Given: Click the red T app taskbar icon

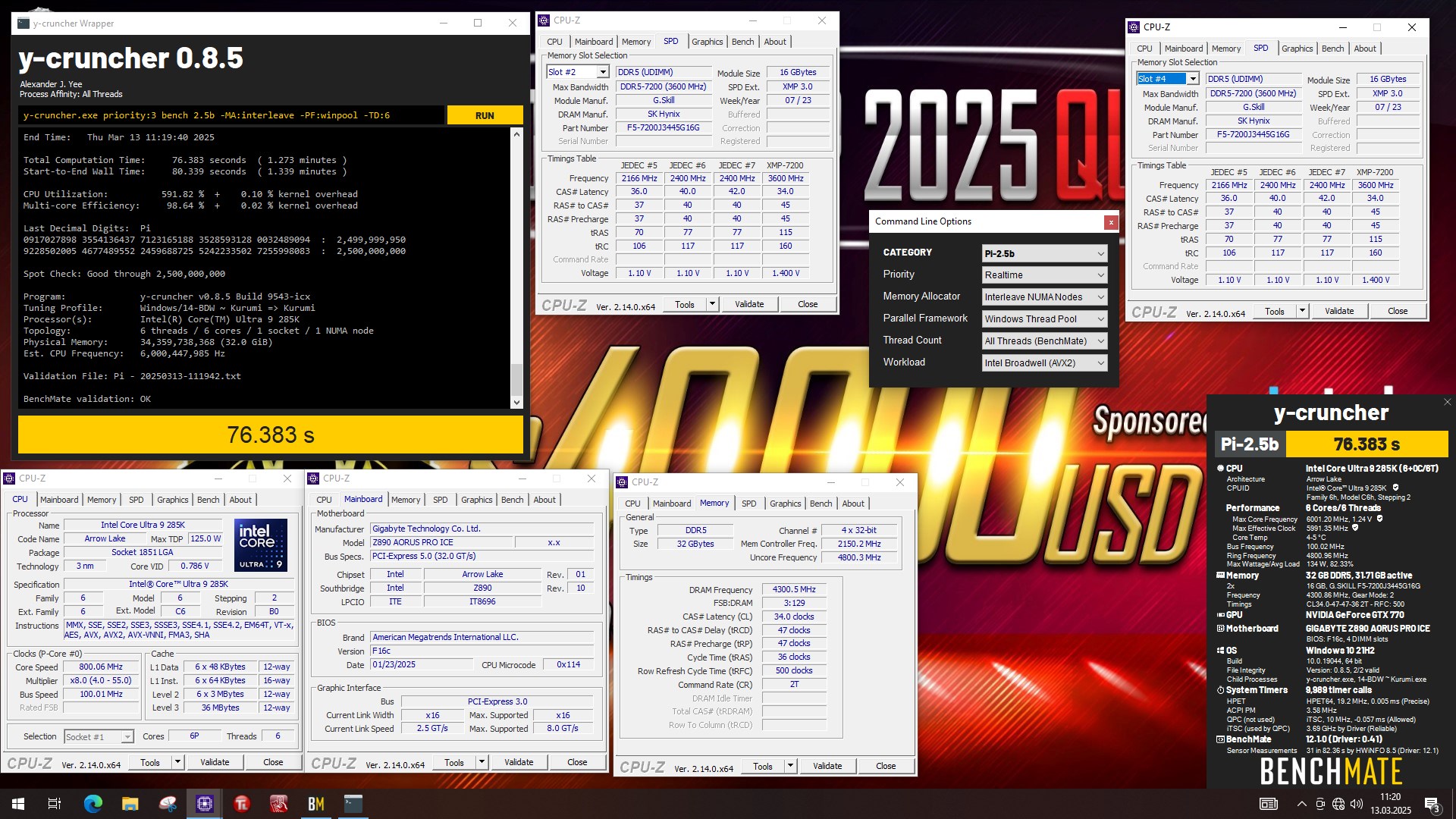Looking at the screenshot, I should 242,804.
